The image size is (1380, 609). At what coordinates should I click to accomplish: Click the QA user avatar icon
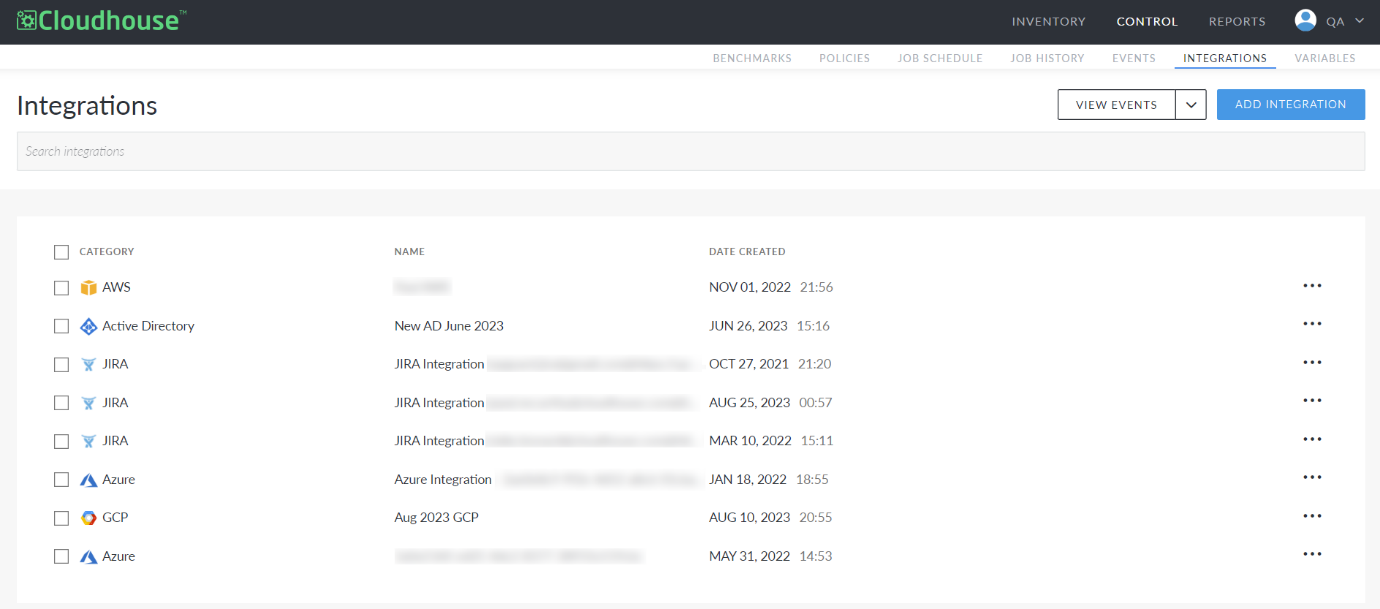[x=1305, y=20]
